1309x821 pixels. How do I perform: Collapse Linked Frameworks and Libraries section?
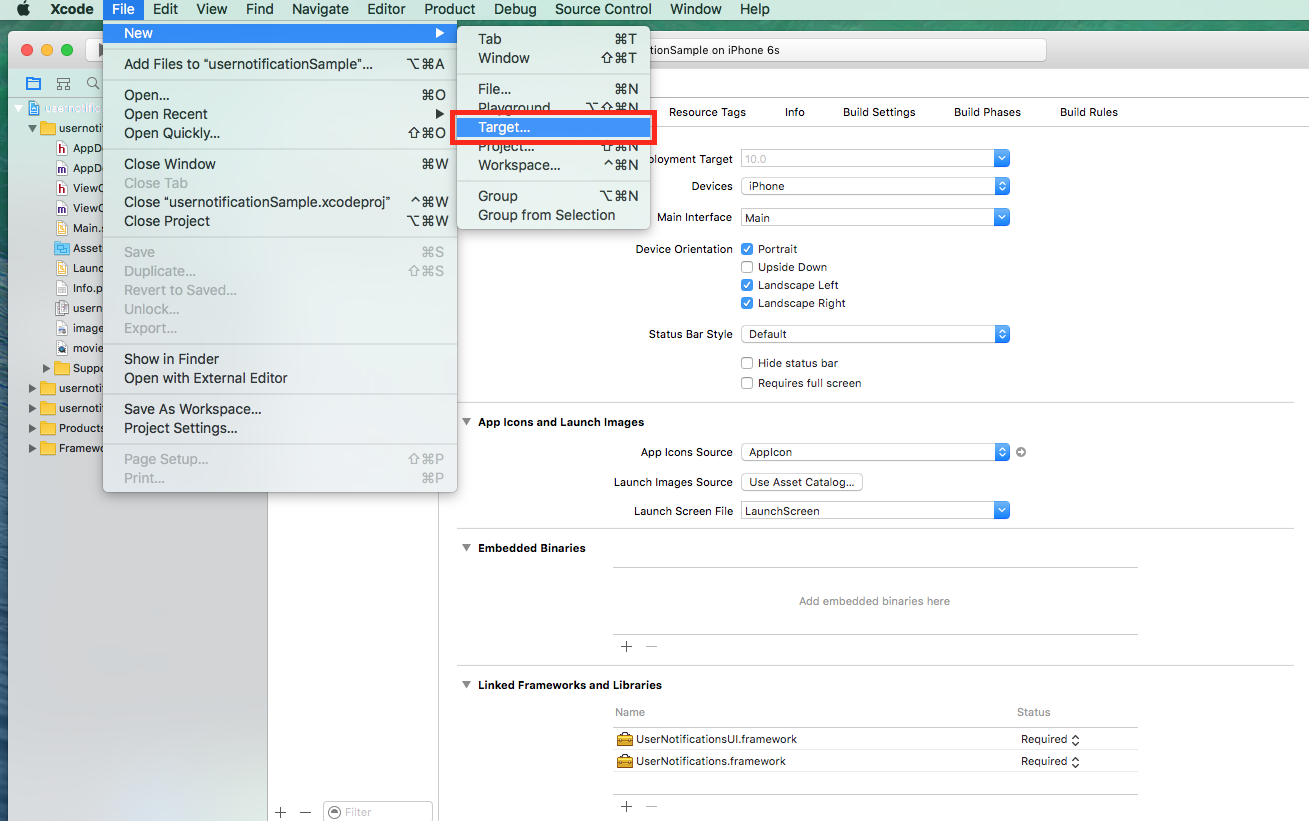467,685
